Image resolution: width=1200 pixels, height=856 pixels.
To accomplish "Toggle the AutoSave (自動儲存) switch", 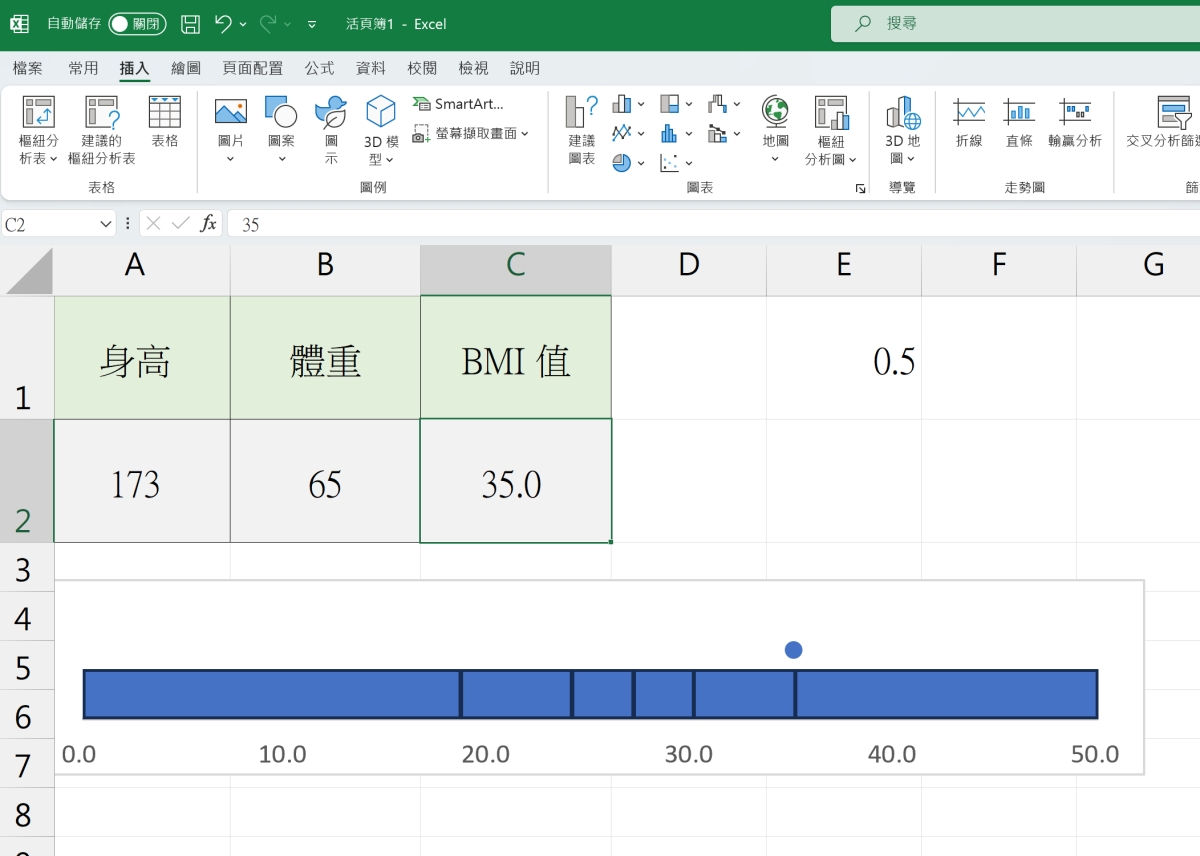I will [137, 24].
